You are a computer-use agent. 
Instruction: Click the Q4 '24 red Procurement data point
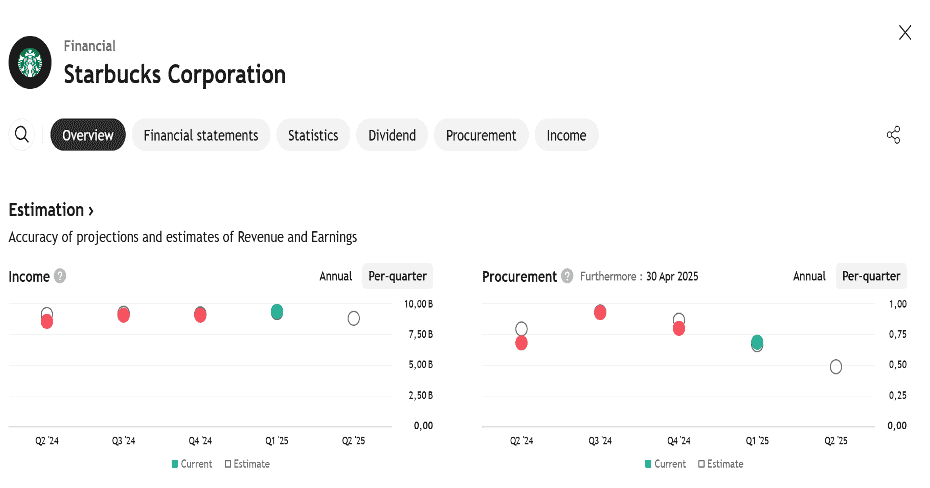(679, 328)
